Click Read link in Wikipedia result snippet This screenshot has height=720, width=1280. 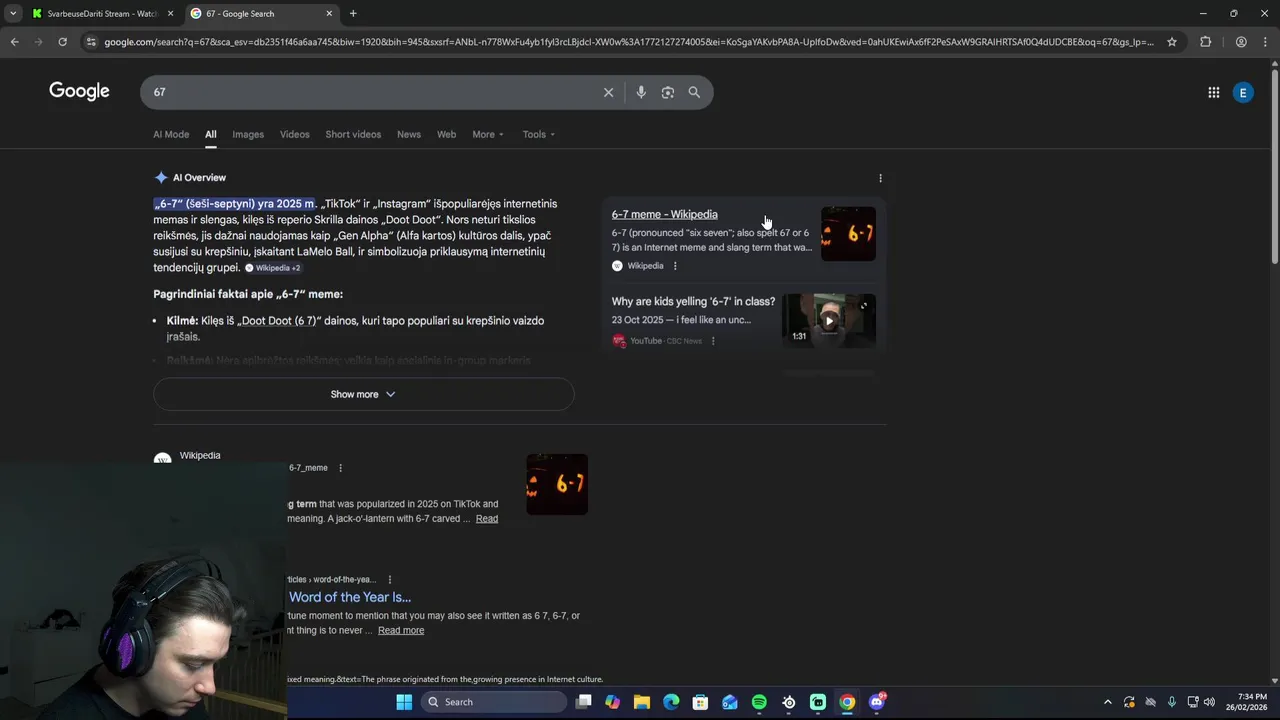pyautogui.click(x=487, y=519)
